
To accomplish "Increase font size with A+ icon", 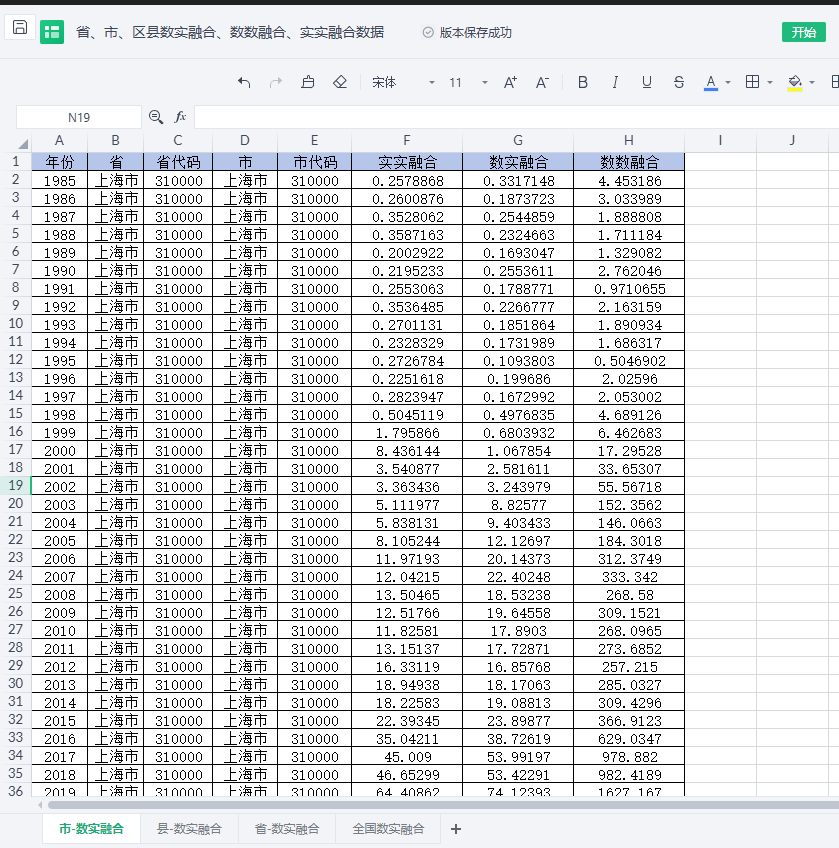I will click(510, 82).
